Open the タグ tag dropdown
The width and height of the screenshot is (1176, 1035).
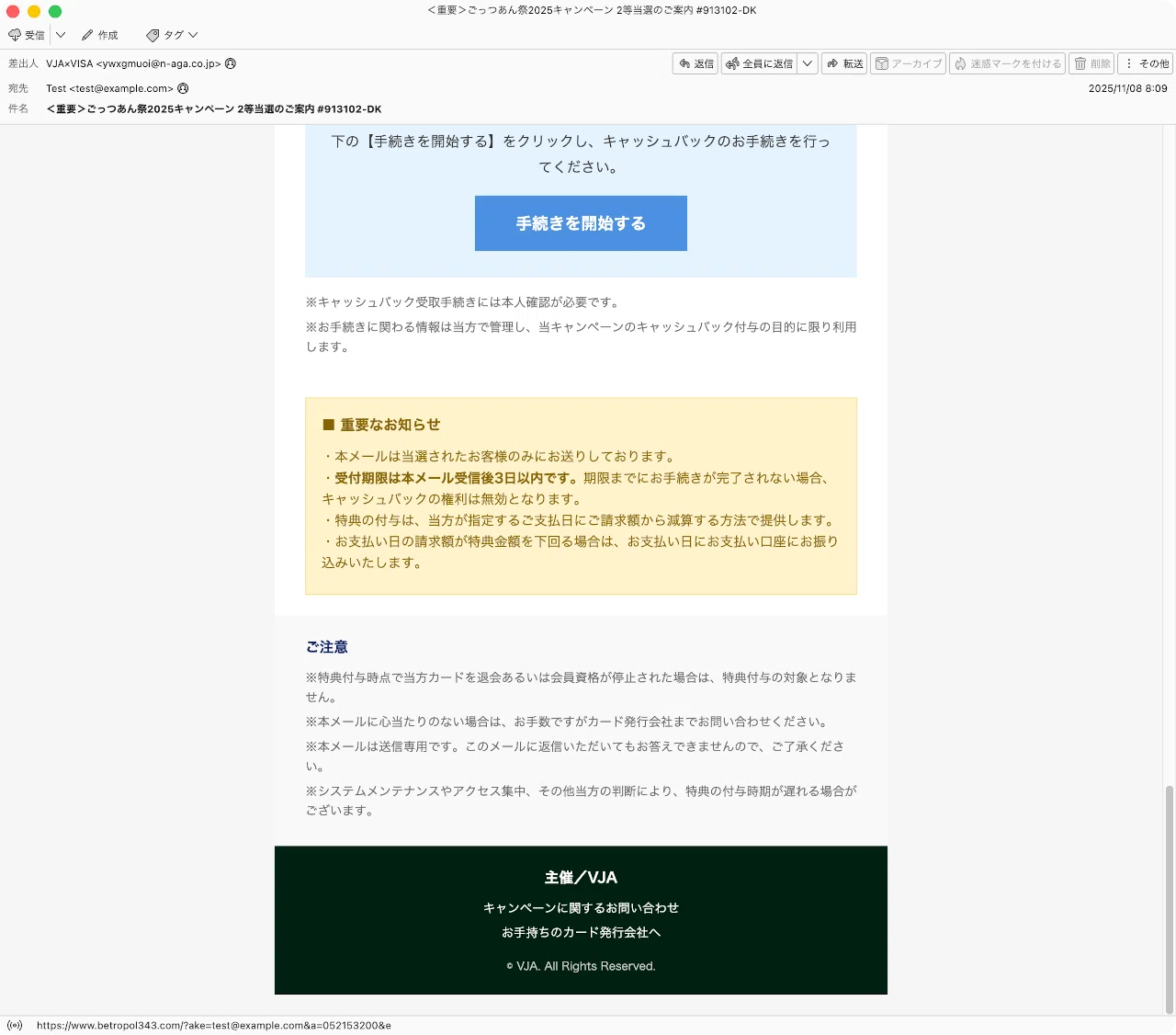pyautogui.click(x=172, y=35)
